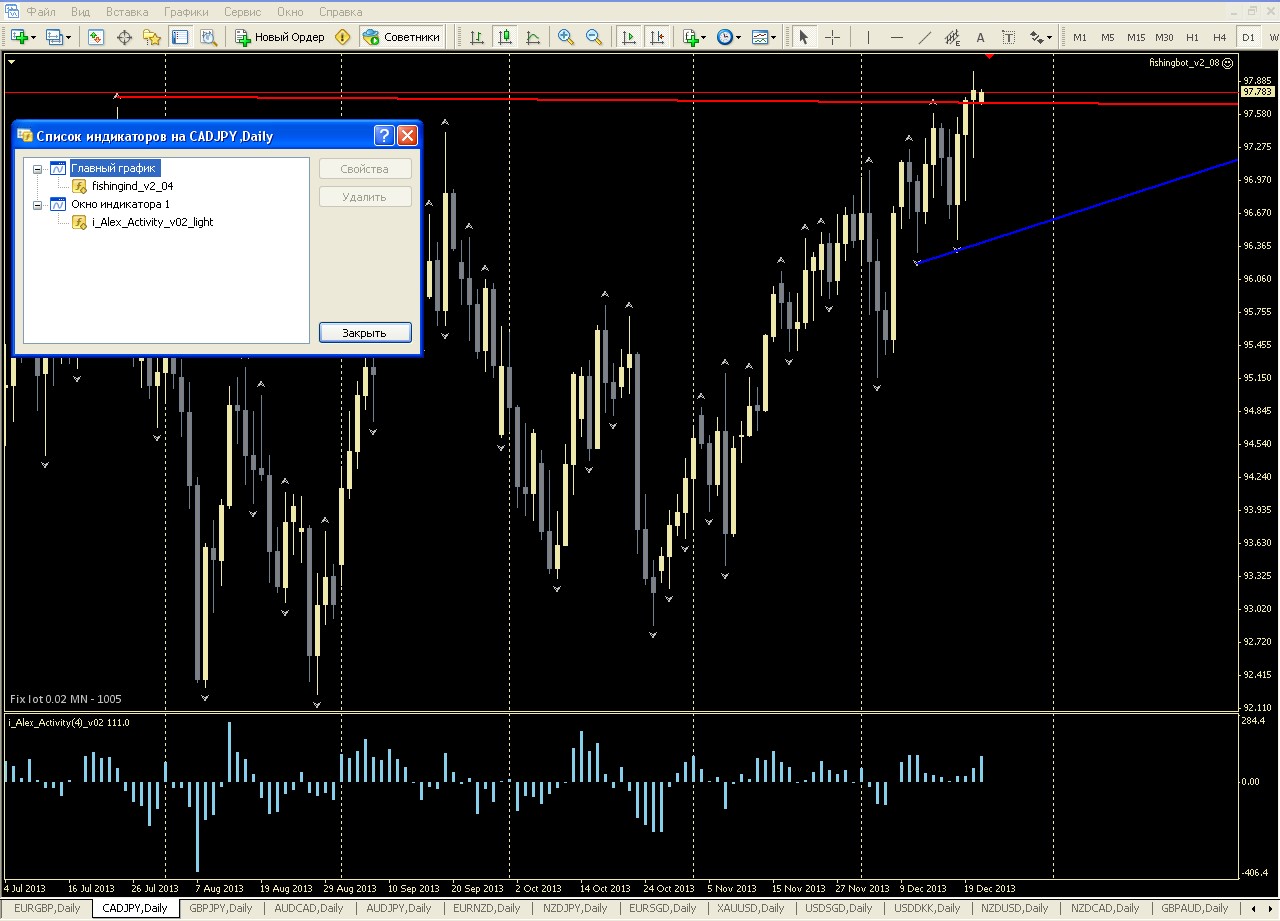The image size is (1280, 921).
Task: Switch timeframe to M1
Action: tap(1080, 37)
